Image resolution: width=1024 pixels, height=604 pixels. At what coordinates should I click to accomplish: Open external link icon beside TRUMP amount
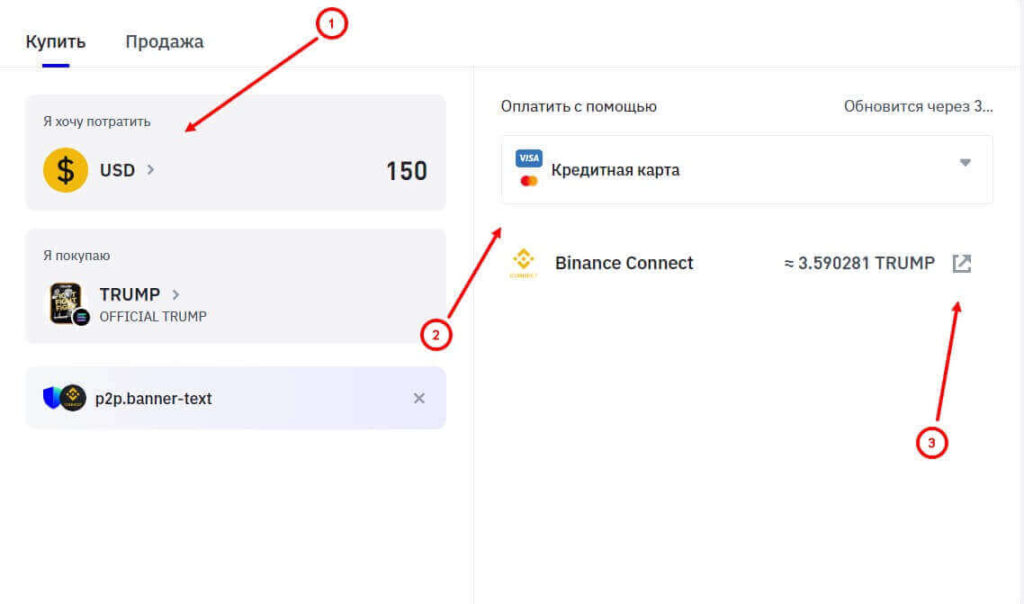(961, 263)
